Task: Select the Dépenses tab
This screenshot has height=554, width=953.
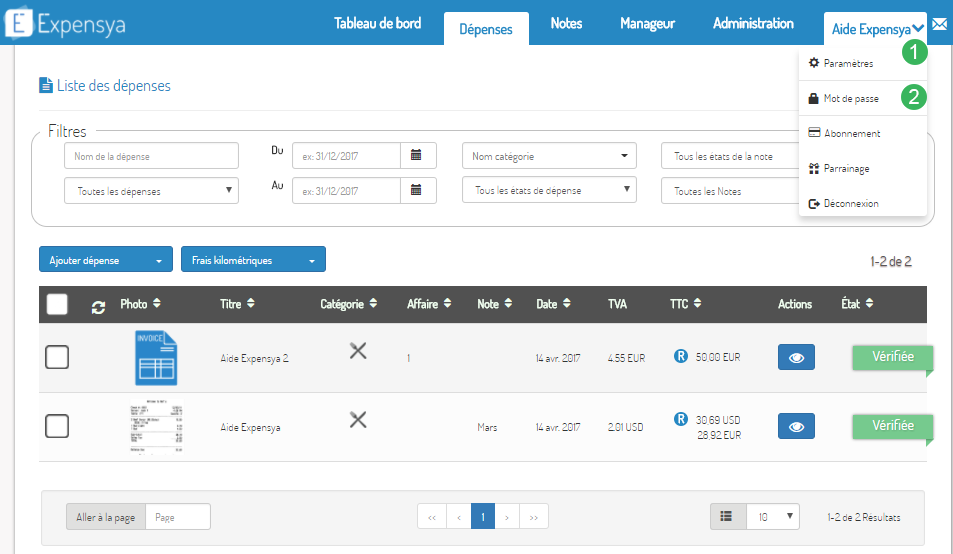Action: click(486, 29)
